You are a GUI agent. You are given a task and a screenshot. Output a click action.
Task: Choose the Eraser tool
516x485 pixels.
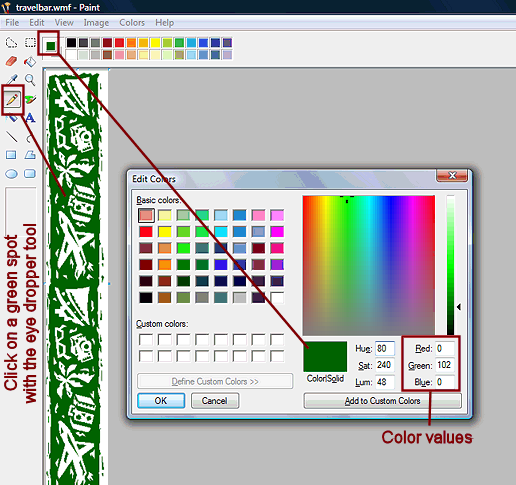11,61
